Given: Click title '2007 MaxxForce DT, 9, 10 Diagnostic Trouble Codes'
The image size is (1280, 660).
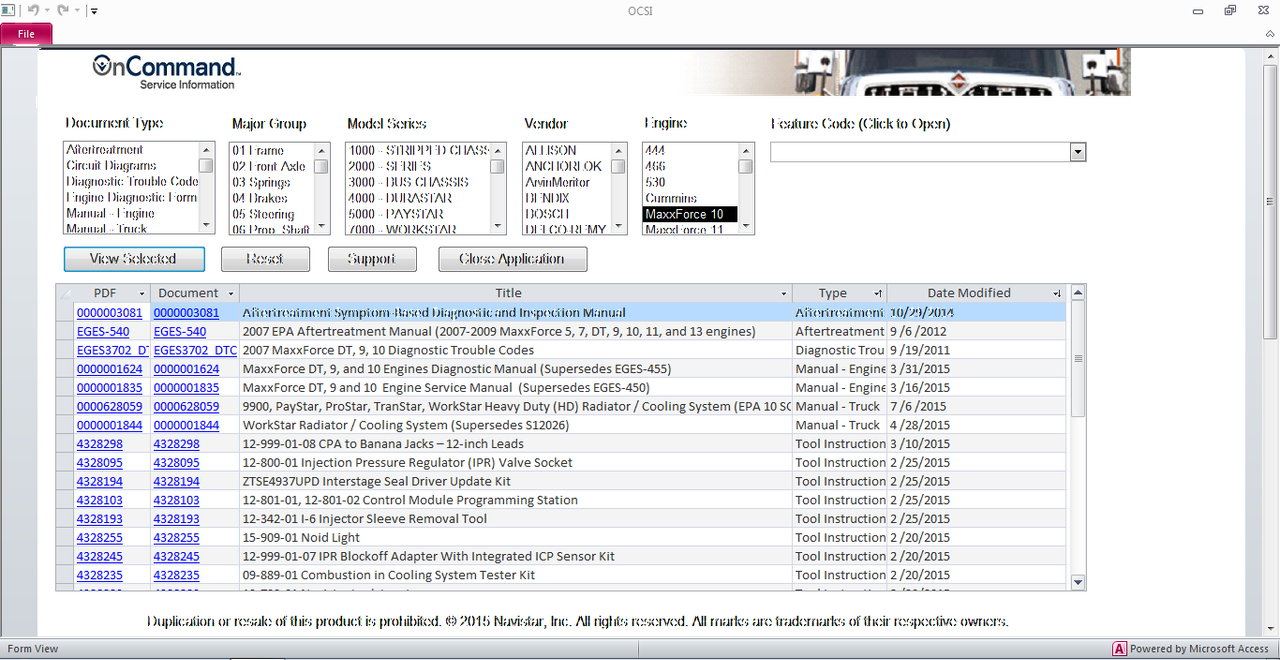Looking at the screenshot, I should [x=388, y=351].
